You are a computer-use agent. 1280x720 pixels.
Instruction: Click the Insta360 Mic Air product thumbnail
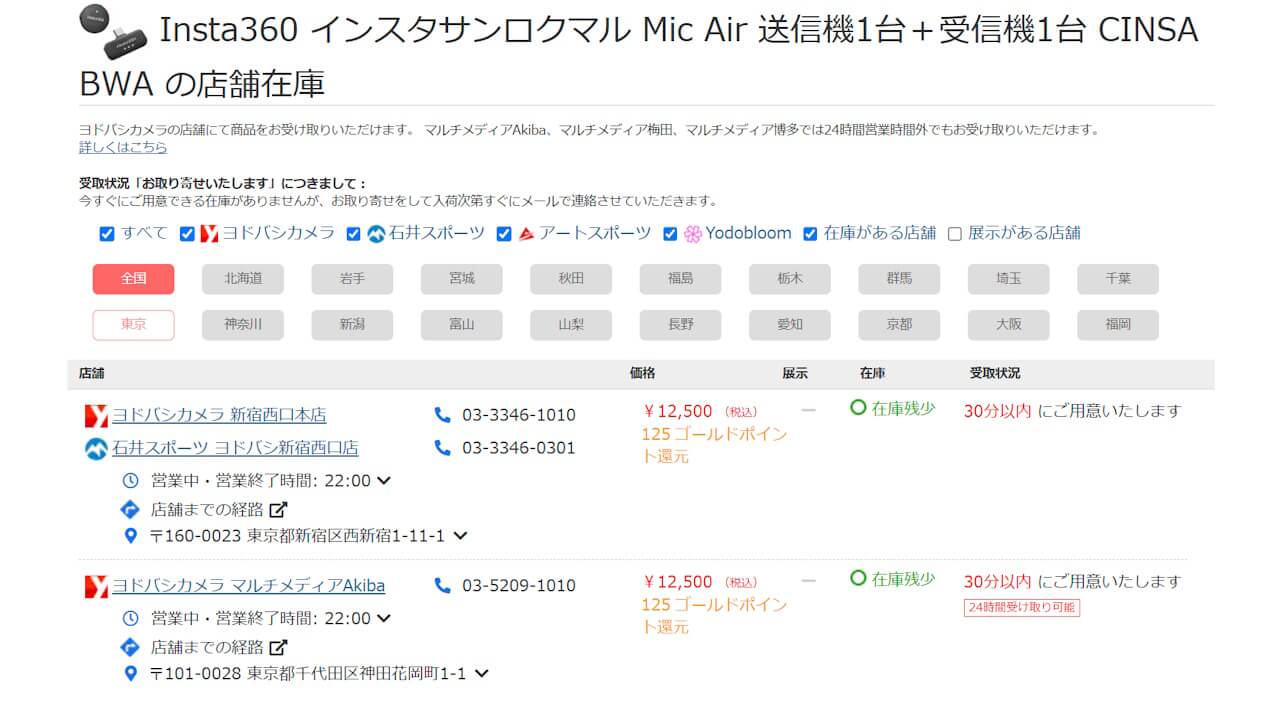(115, 30)
